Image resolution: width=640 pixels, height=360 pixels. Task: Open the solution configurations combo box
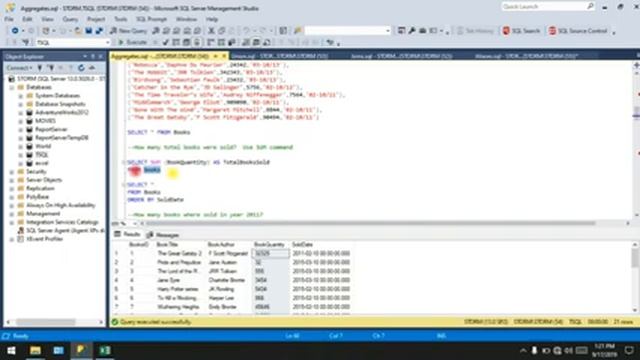[347, 31]
